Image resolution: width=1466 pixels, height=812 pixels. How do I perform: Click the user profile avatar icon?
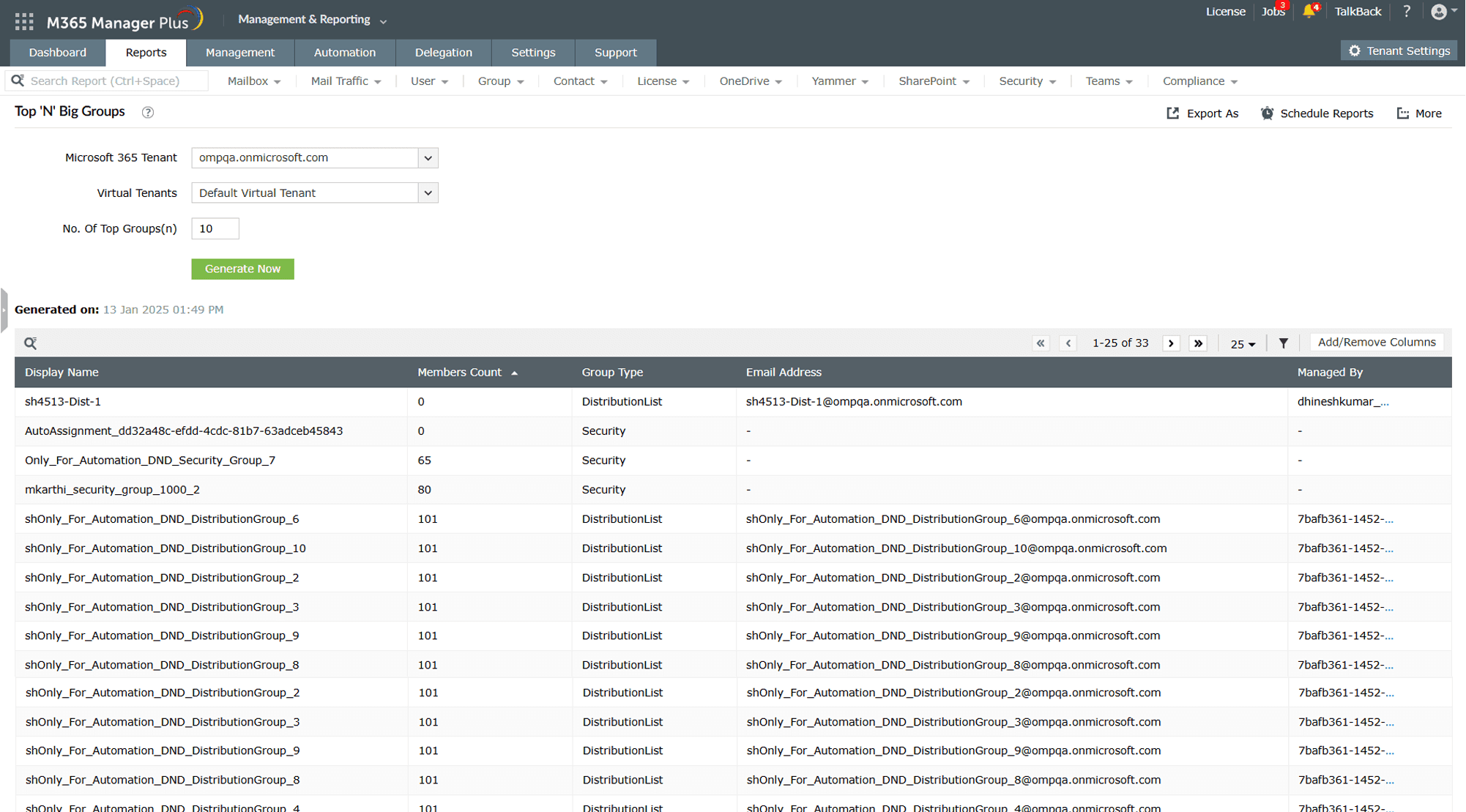click(x=1438, y=12)
